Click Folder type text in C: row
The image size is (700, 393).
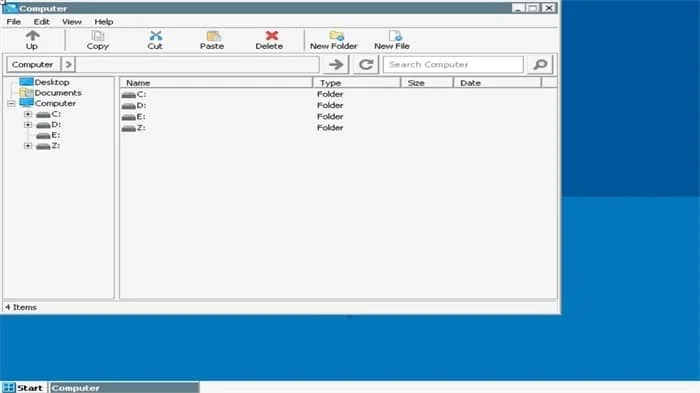point(330,94)
